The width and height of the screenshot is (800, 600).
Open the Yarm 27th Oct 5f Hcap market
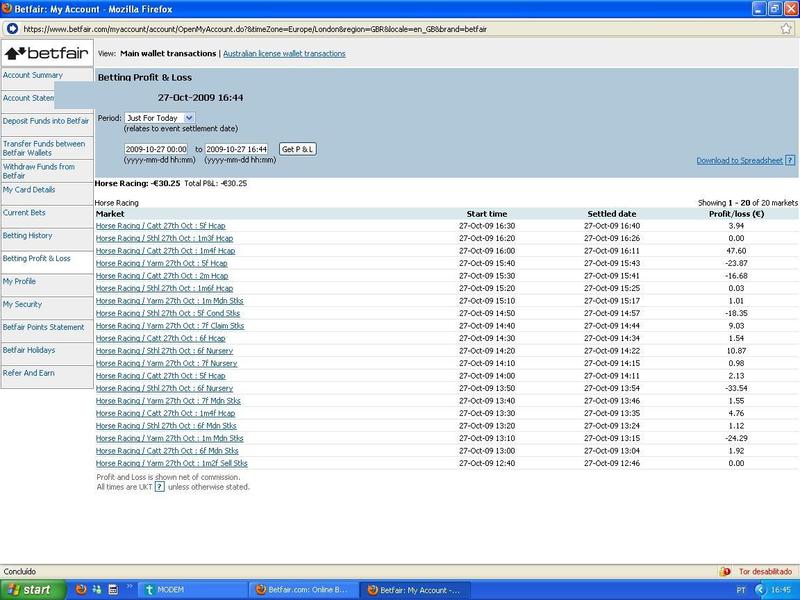coord(162,263)
